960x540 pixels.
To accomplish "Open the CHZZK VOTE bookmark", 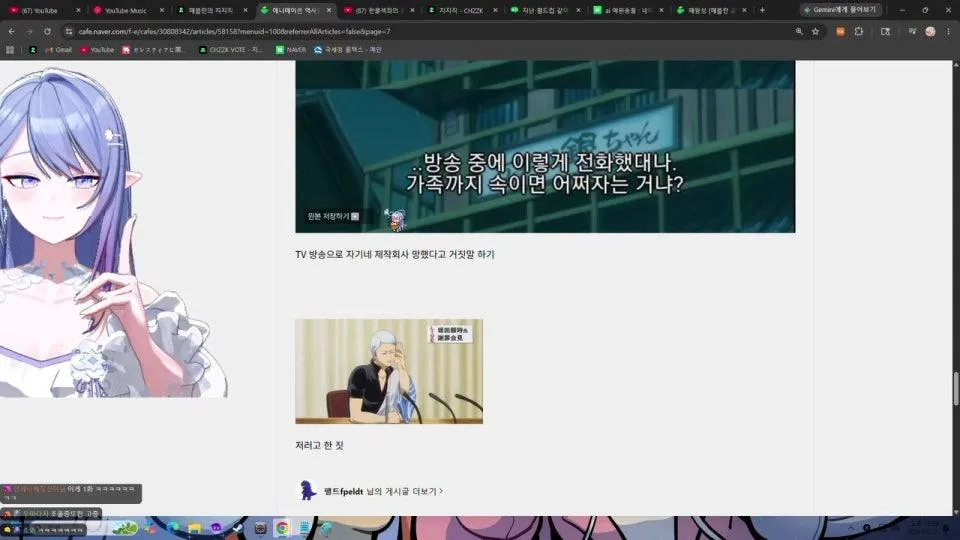I will pos(231,50).
